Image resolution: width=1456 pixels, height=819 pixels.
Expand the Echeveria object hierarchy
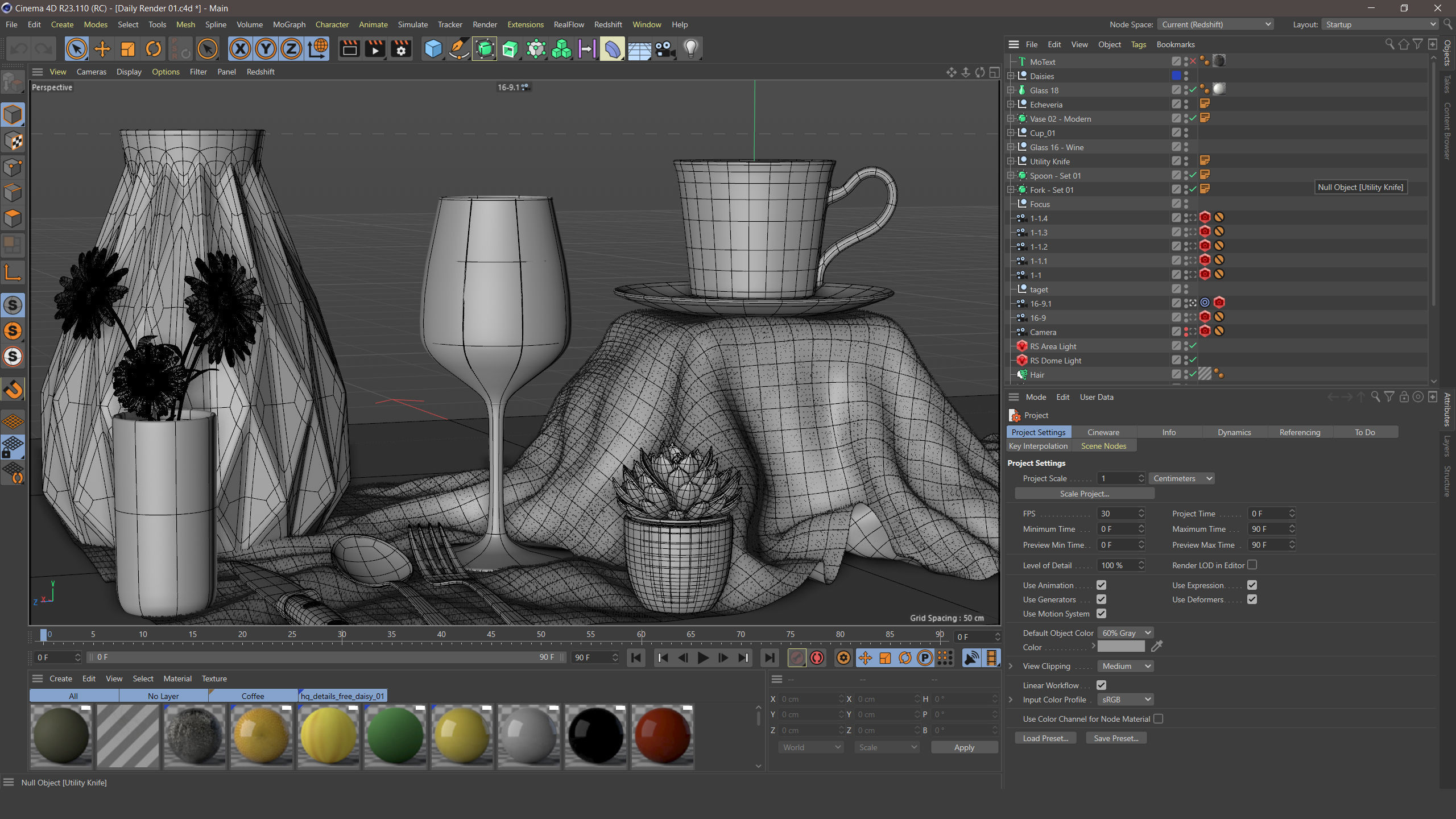click(1011, 104)
